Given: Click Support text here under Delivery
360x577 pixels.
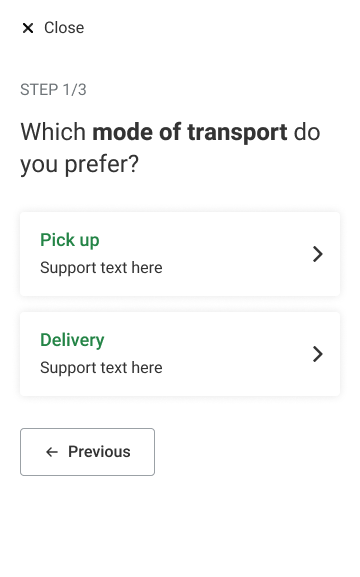Looking at the screenshot, I should click(x=101, y=368).
